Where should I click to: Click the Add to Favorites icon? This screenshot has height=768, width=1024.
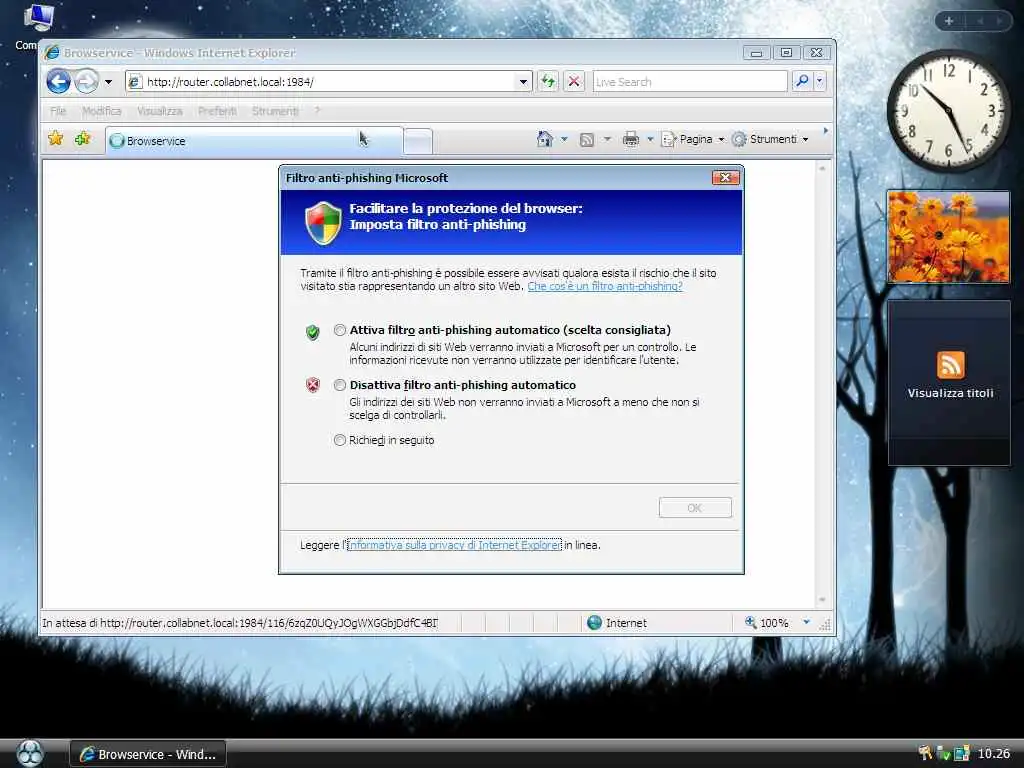[x=82, y=138]
